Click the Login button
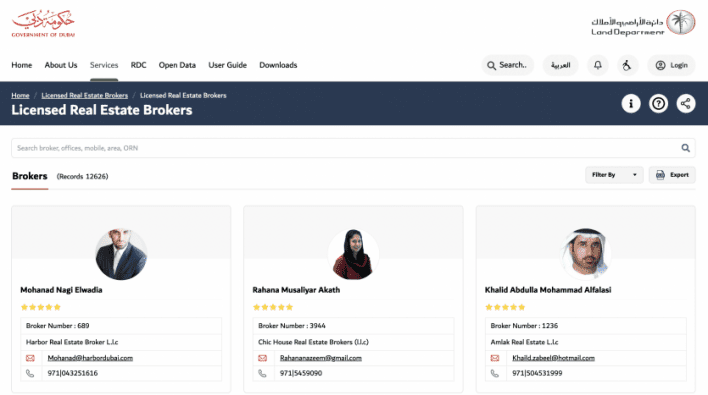The width and height of the screenshot is (708, 395). 671,65
